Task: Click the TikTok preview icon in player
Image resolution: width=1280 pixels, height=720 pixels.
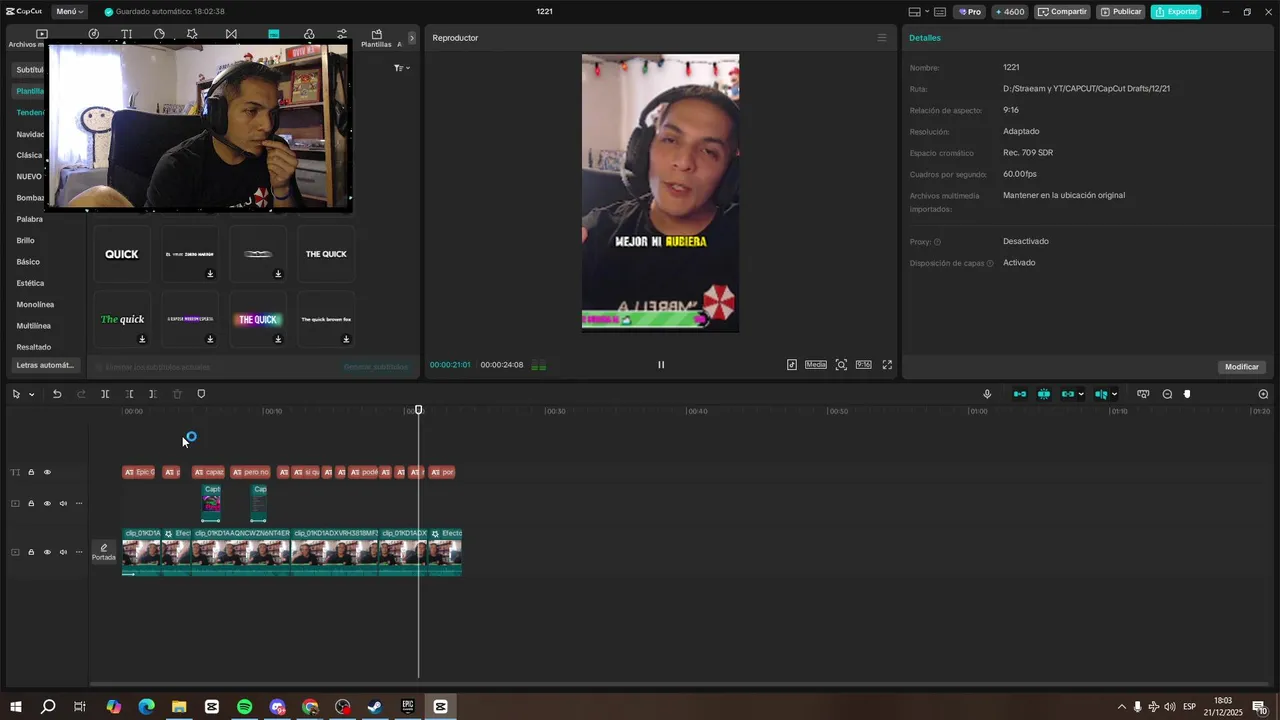Action: click(x=792, y=365)
